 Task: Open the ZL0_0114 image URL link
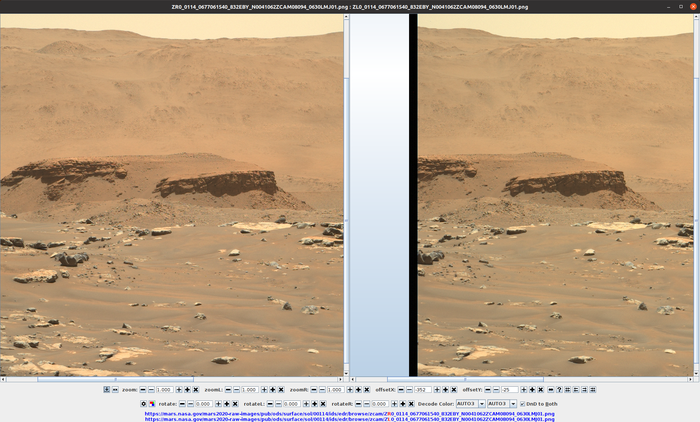(350, 419)
